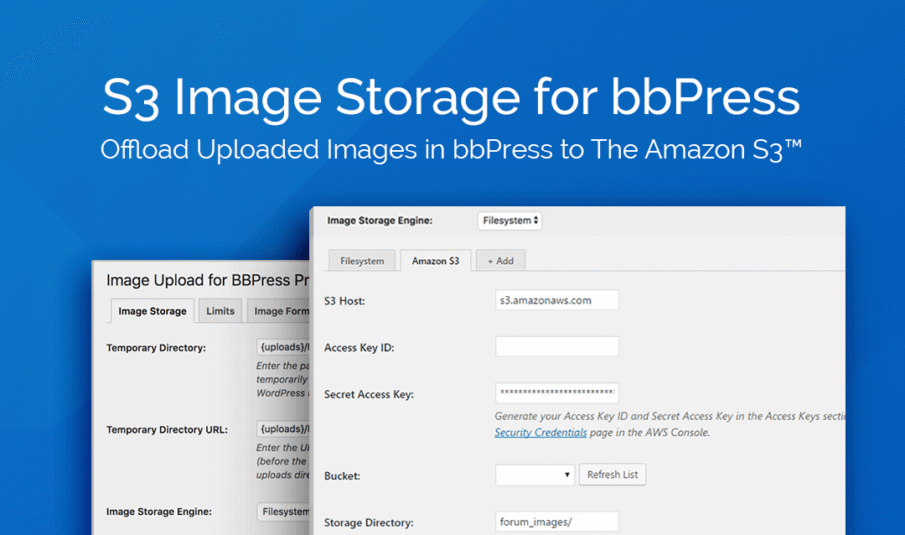Click the Storage Directory field
The height and width of the screenshot is (535, 905).
[556, 522]
